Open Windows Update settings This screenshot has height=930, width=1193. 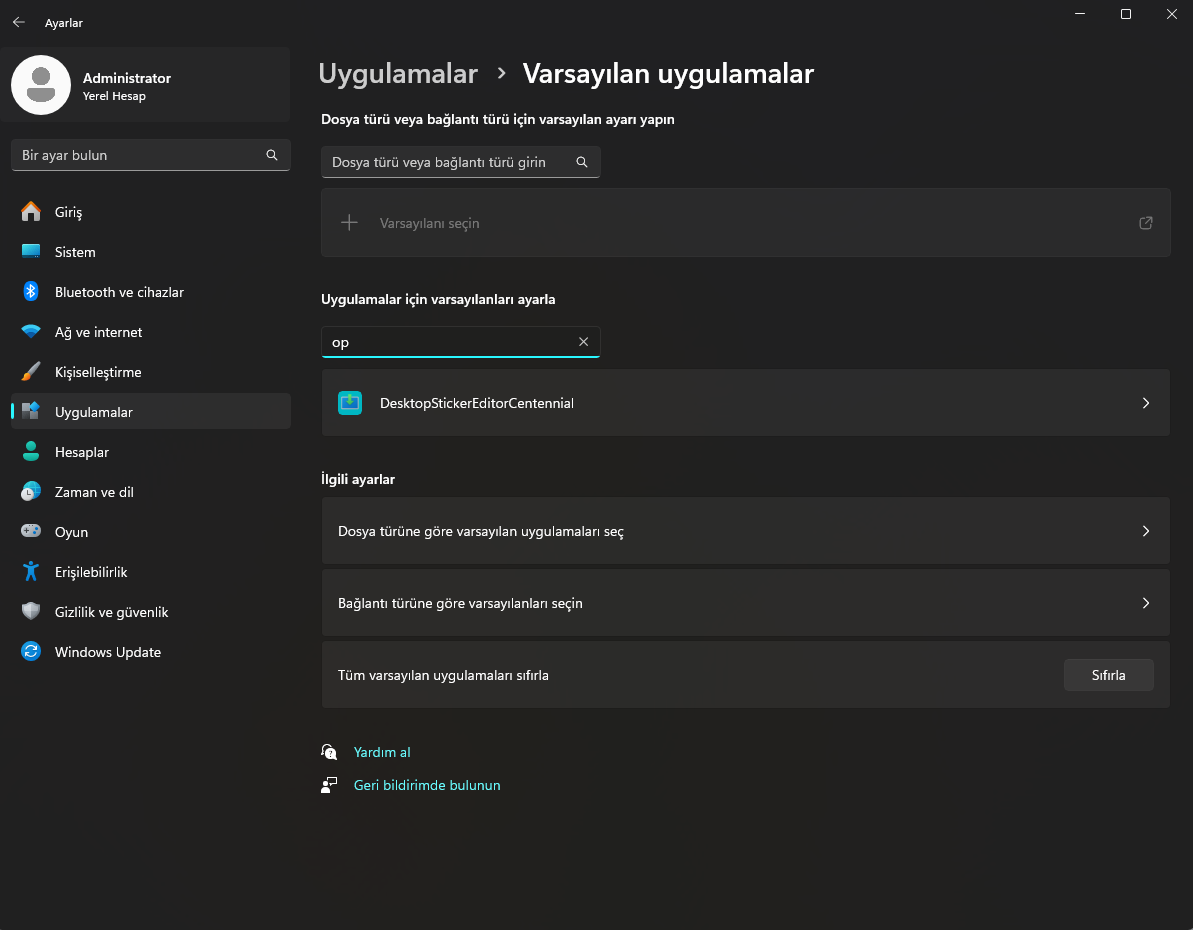click(107, 652)
